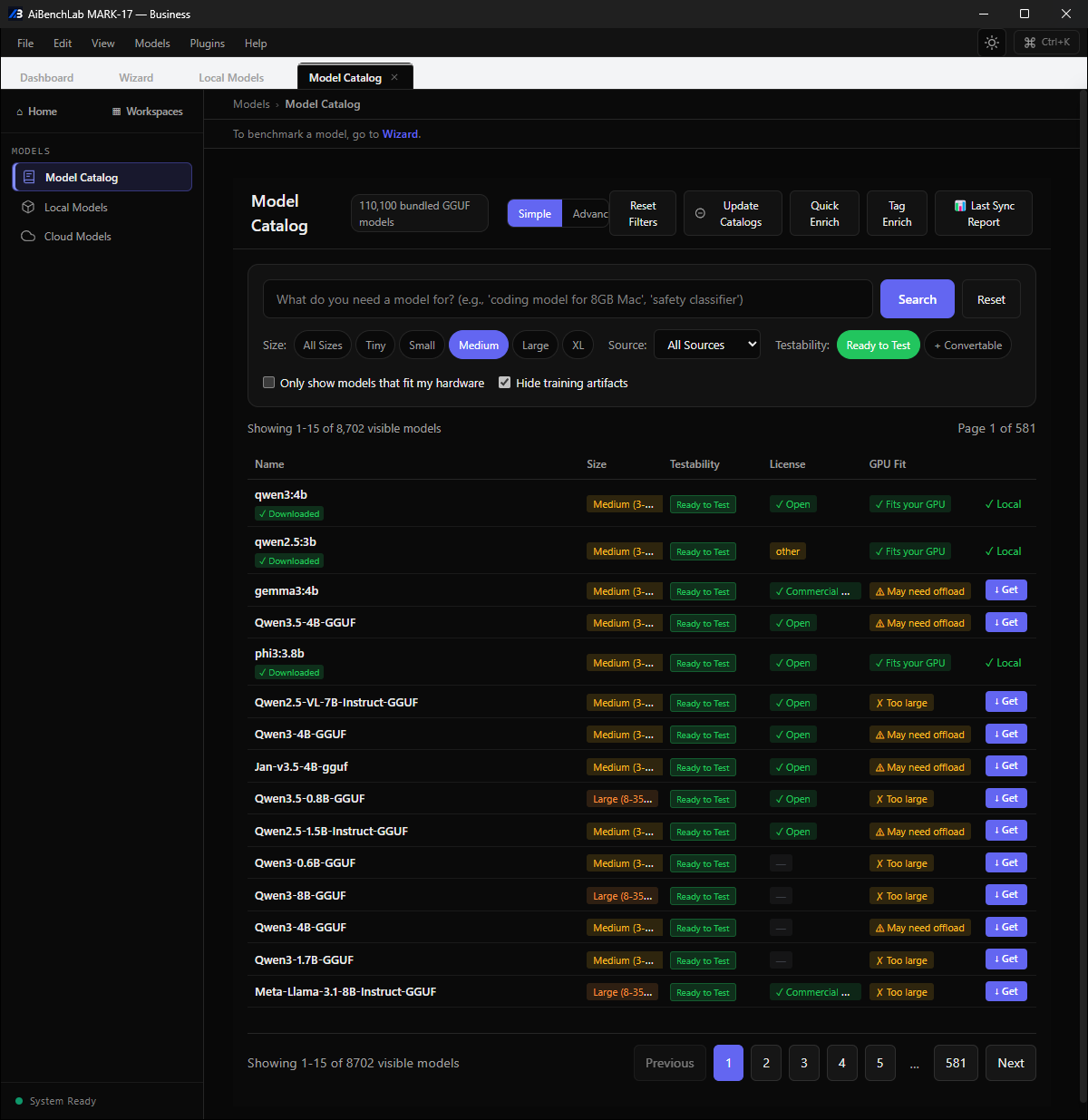Follow the Wizard link
Screen dimensions: 1088x1120
click(400, 134)
